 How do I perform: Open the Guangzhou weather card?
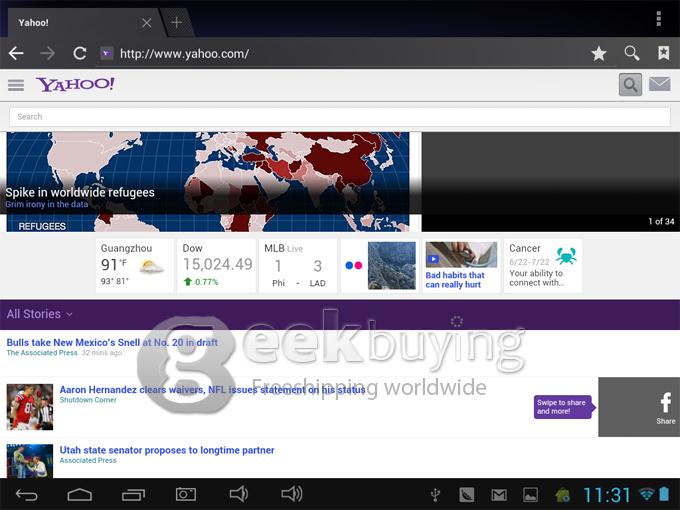pyautogui.click(x=134, y=265)
